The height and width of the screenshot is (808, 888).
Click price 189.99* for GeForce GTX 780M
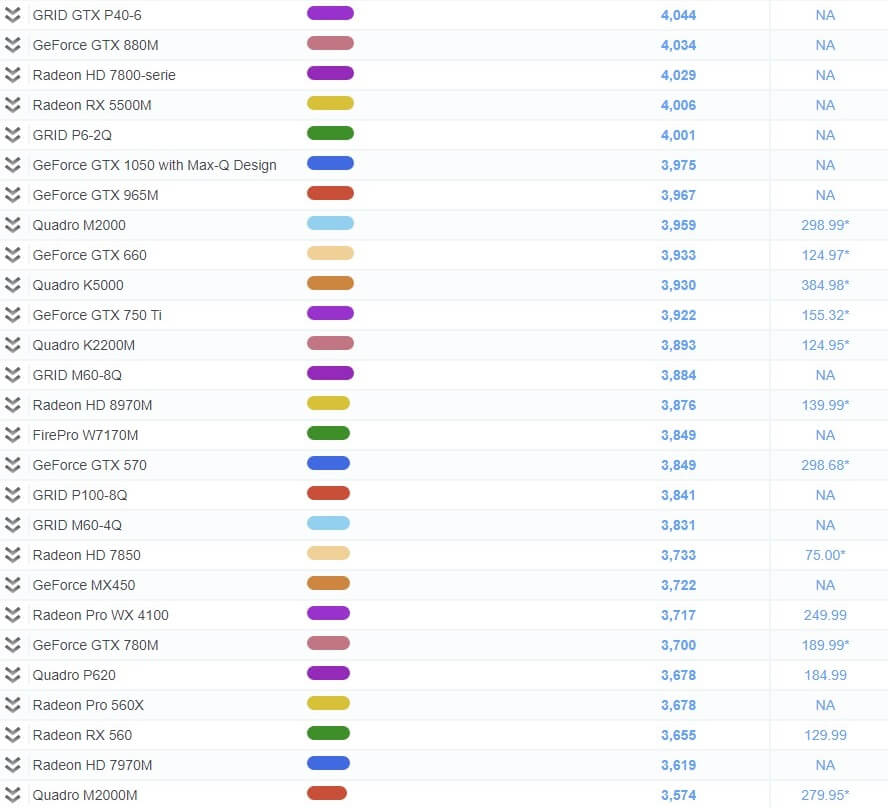coord(825,645)
